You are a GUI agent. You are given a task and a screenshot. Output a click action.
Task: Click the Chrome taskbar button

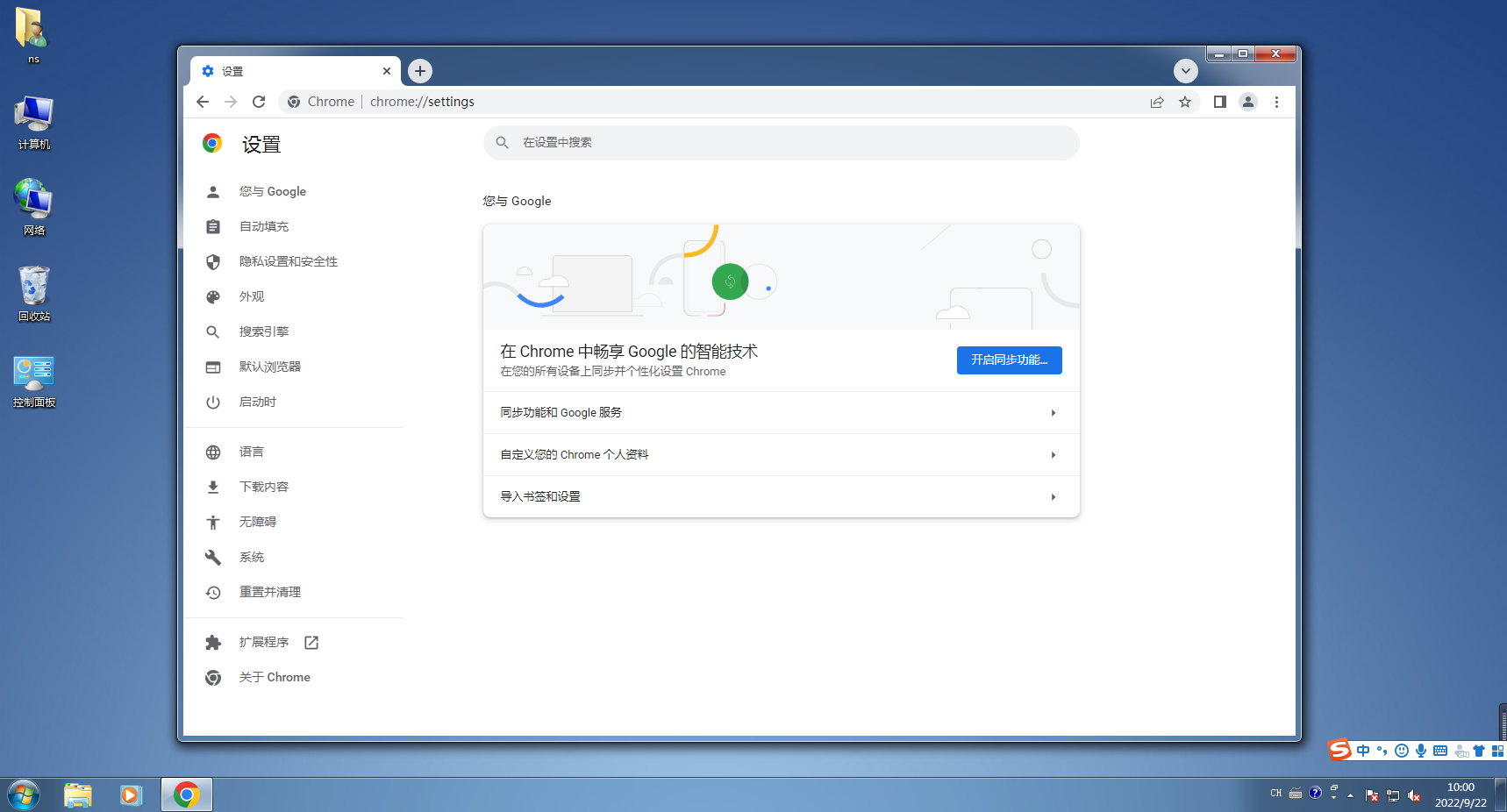pyautogui.click(x=186, y=795)
